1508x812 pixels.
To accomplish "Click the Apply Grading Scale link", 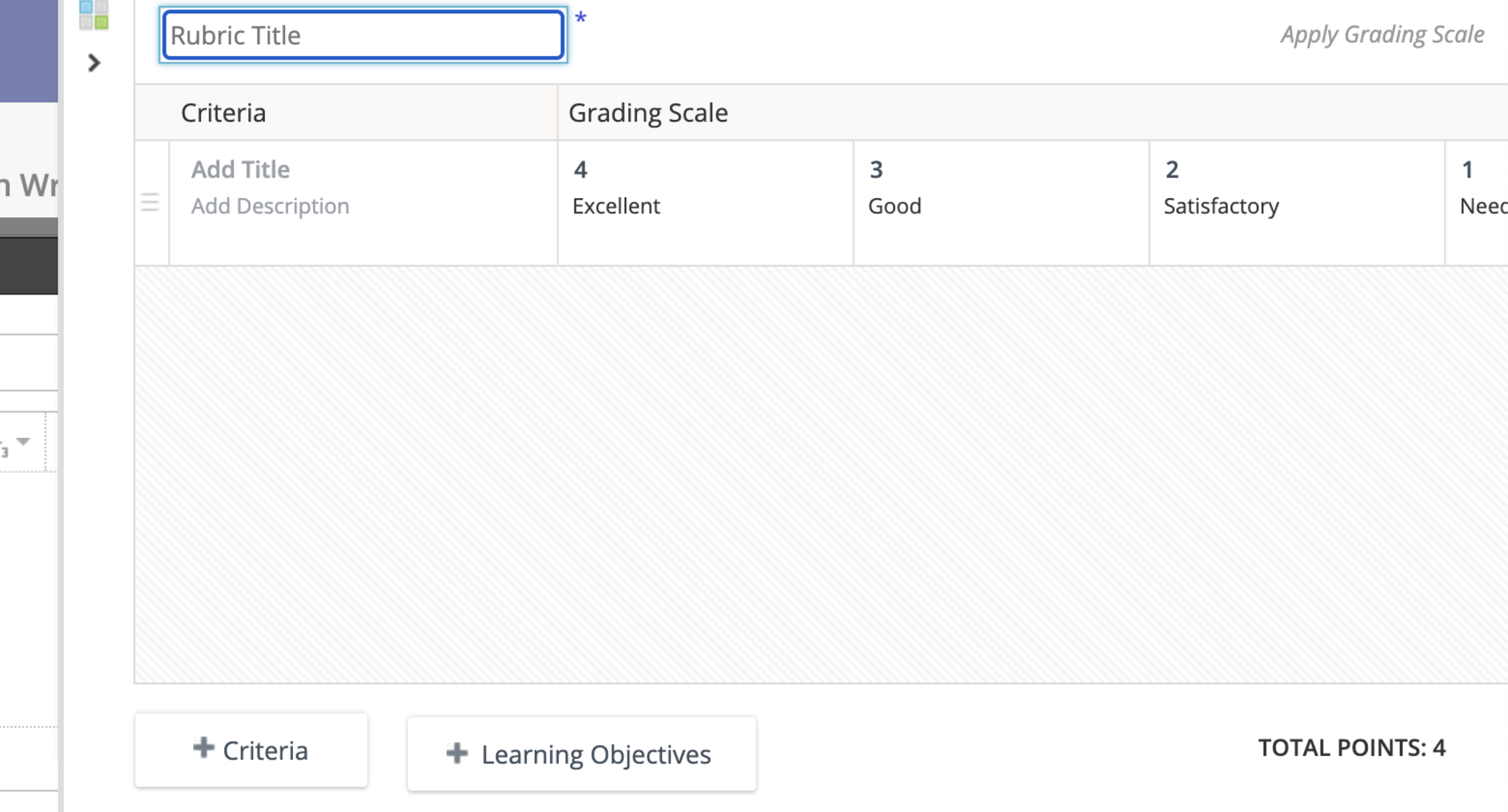I will [x=1381, y=35].
